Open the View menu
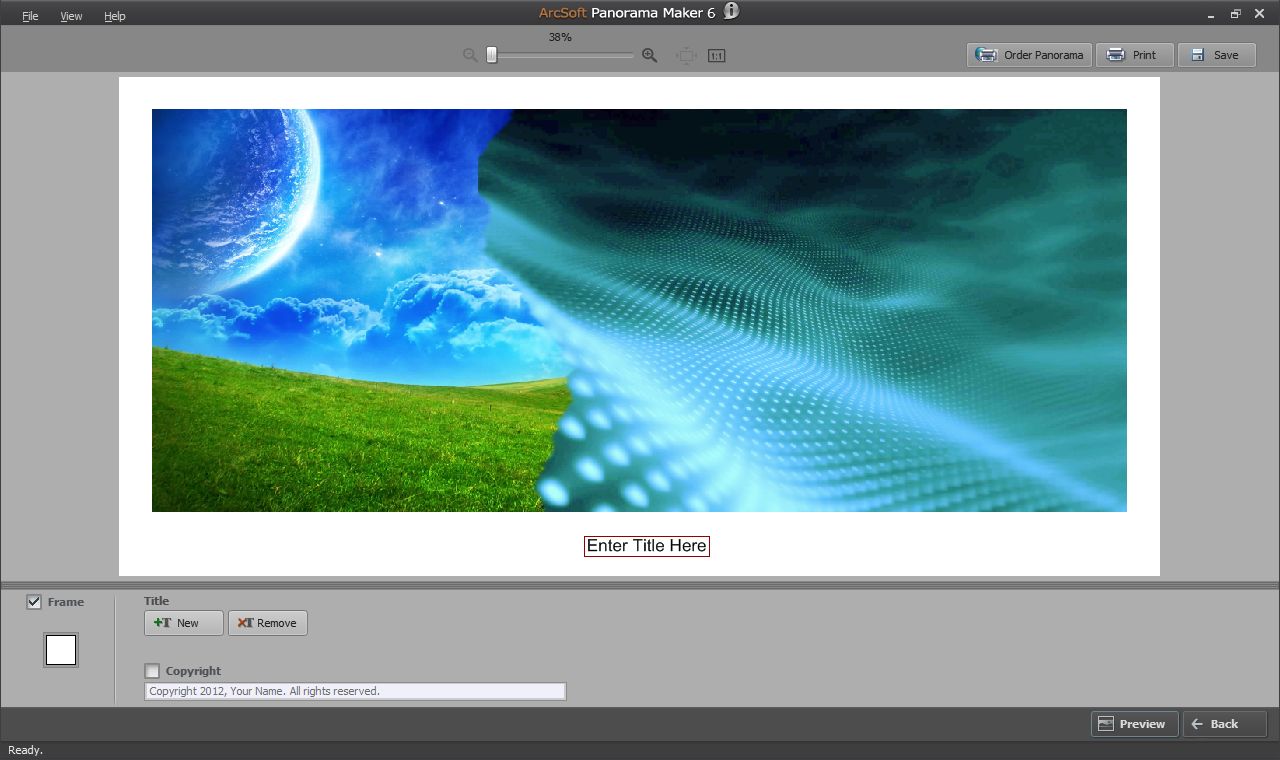Screen dimensions: 1280x760 (71, 16)
